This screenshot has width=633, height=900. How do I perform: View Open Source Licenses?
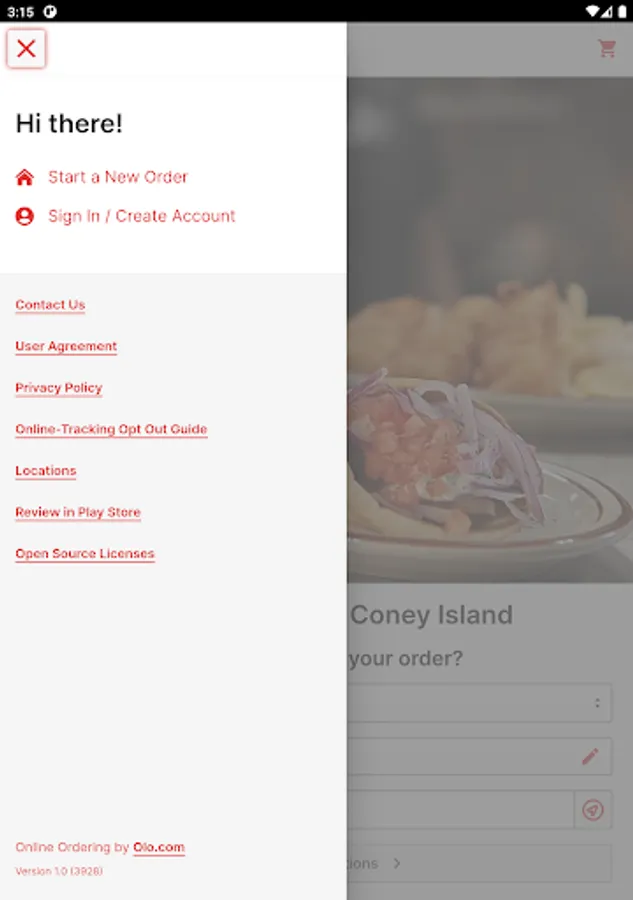[x=85, y=553]
